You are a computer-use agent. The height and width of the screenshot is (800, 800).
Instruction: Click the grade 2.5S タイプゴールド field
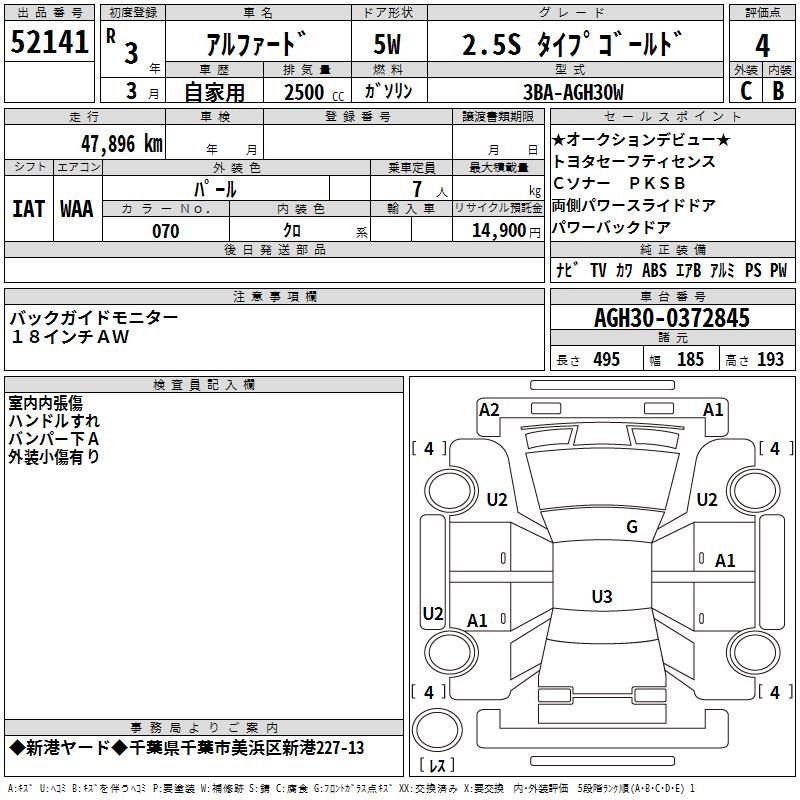pyautogui.click(x=573, y=45)
